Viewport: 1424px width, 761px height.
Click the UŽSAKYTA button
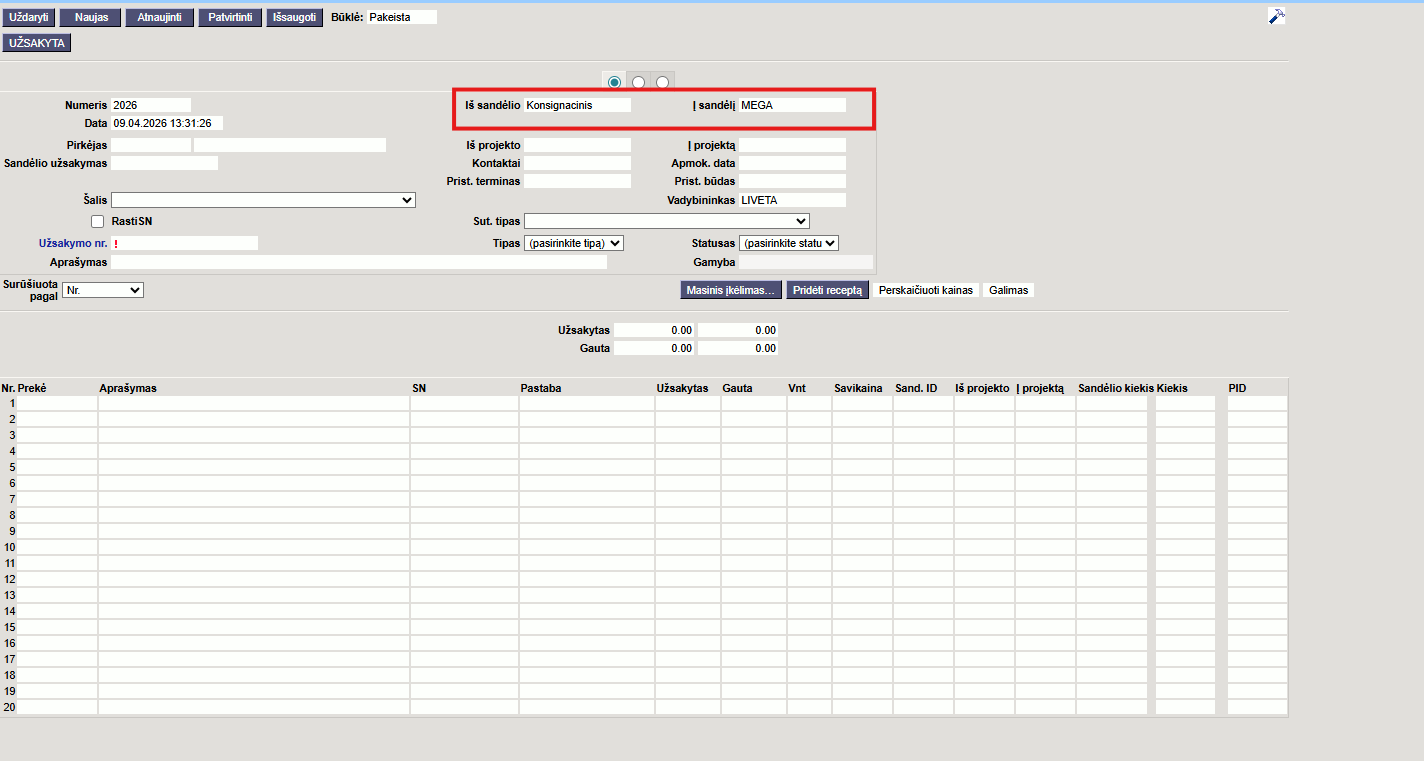pyautogui.click(x=37, y=43)
